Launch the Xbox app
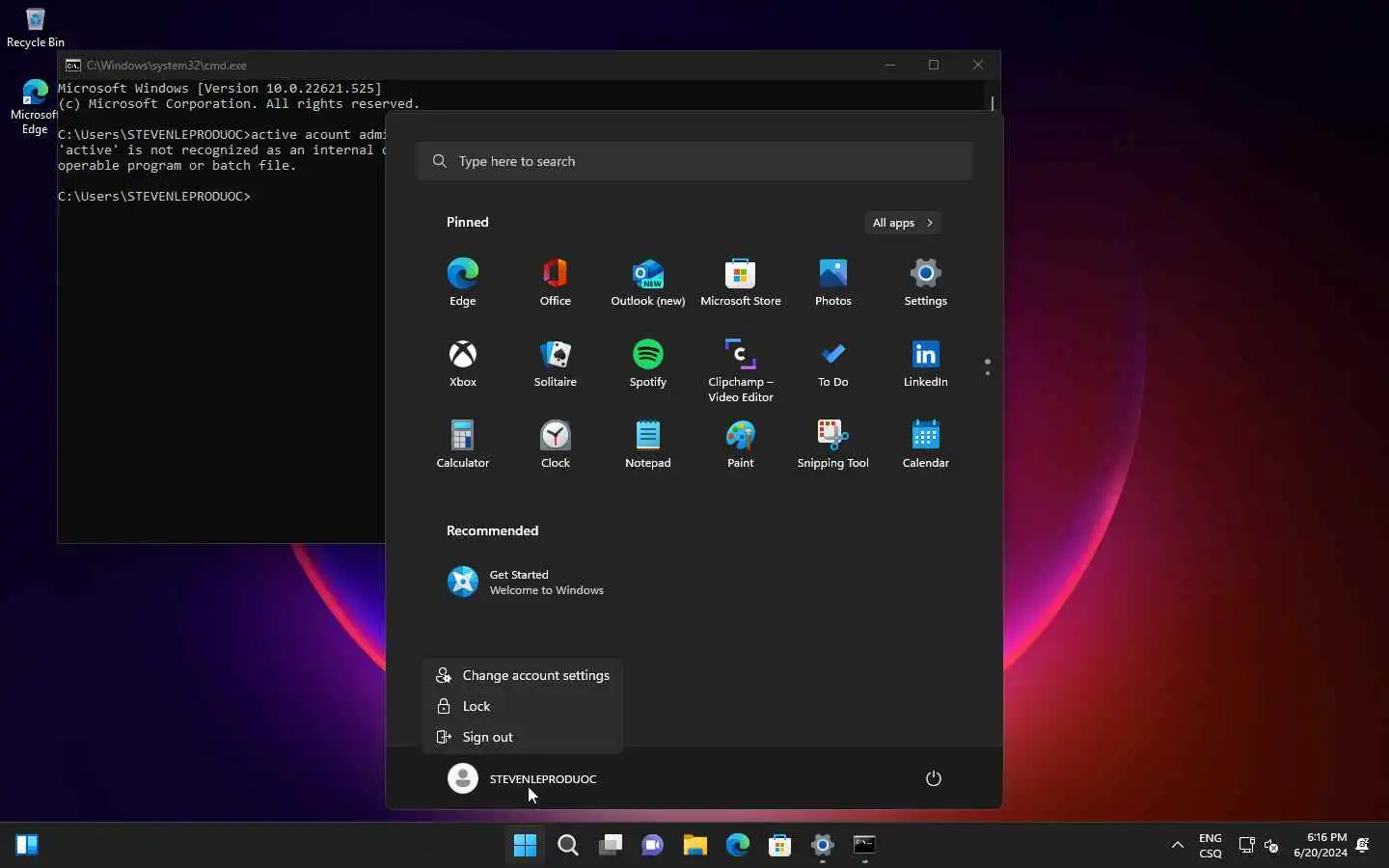 [463, 364]
